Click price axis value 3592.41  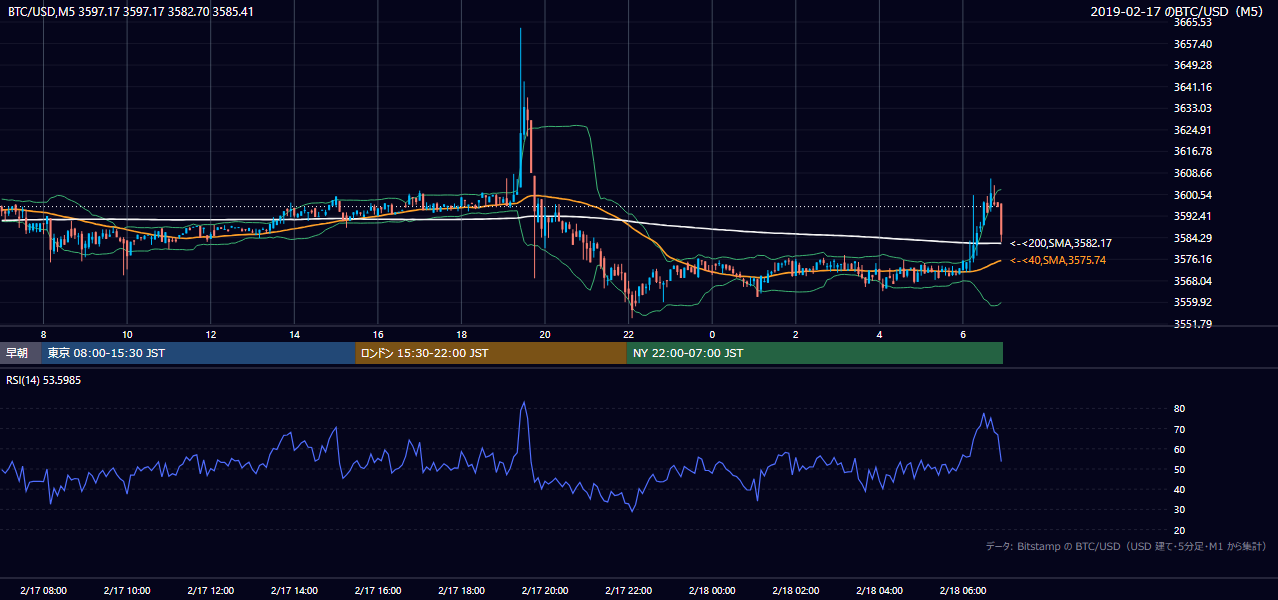pos(1193,216)
